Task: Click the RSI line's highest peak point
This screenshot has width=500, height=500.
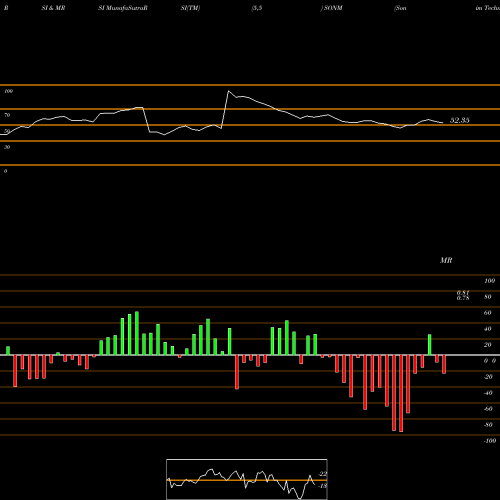Action: pos(229,91)
